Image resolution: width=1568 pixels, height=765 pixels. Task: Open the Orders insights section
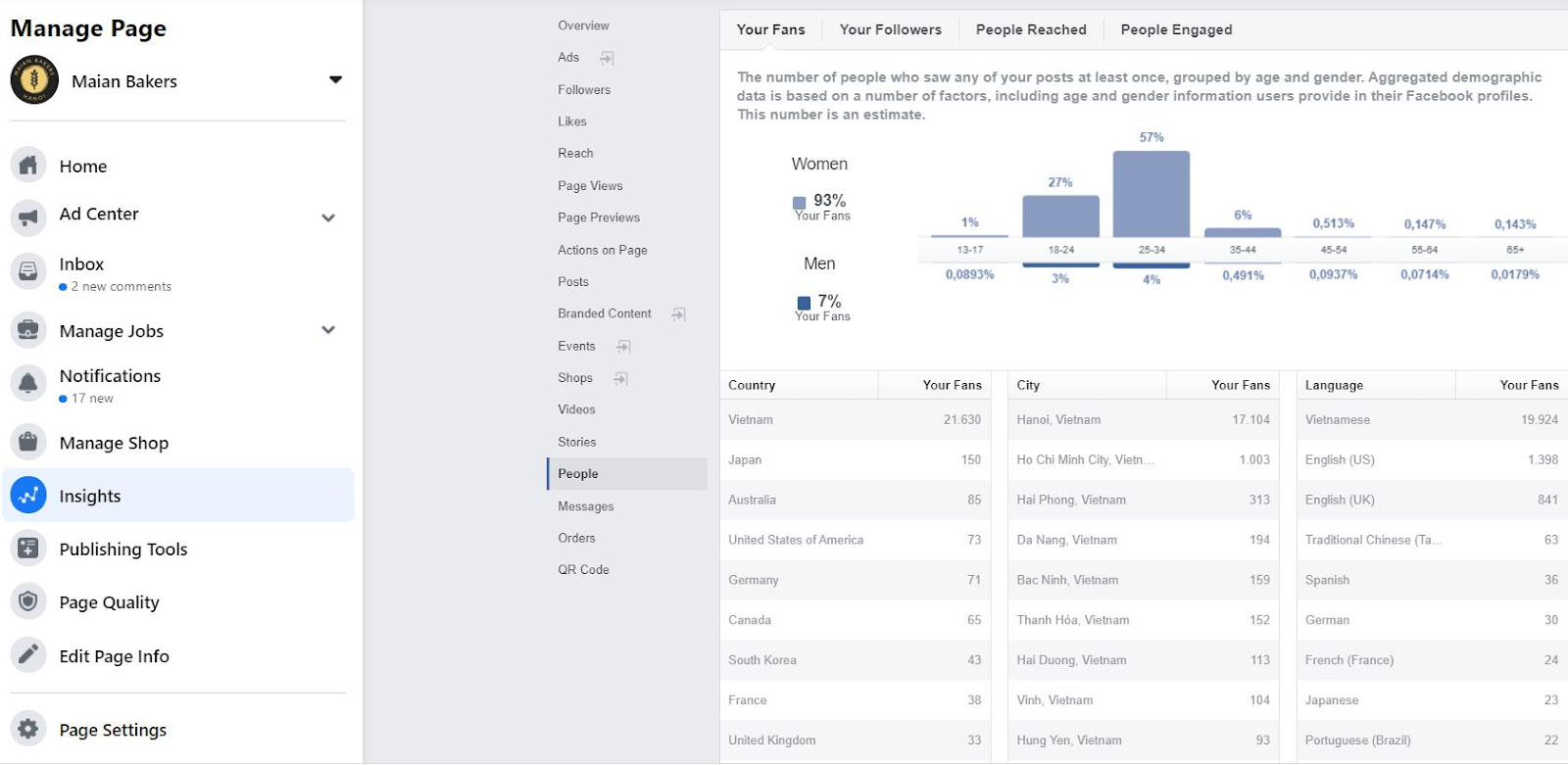pyautogui.click(x=576, y=538)
